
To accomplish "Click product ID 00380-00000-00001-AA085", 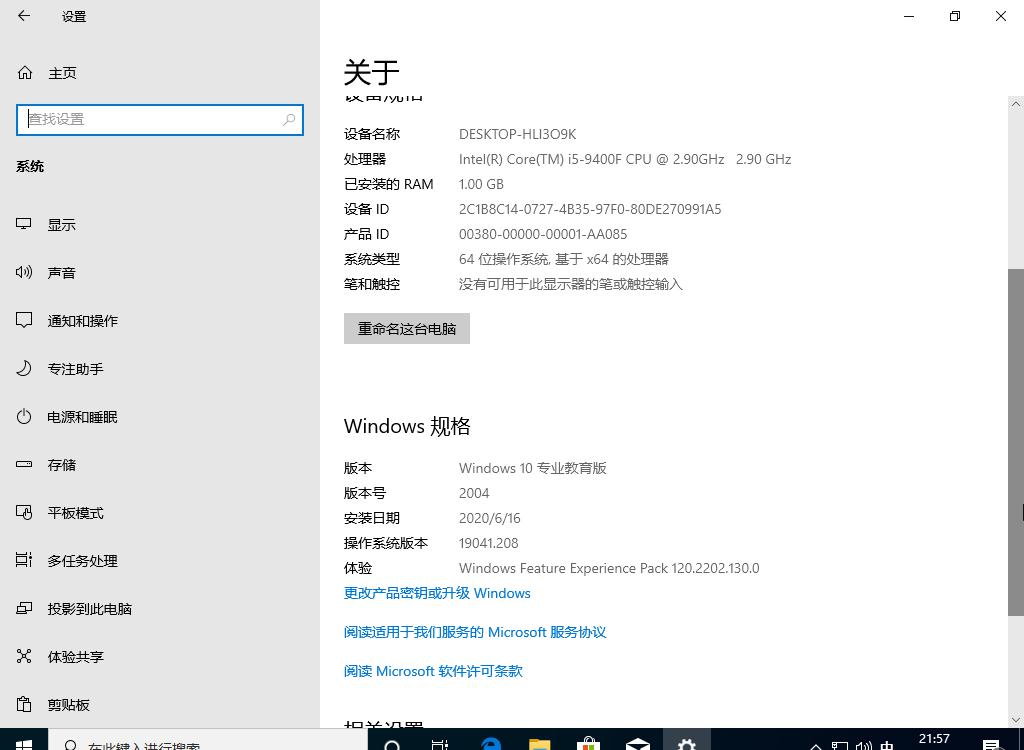I will pyautogui.click(x=543, y=234).
